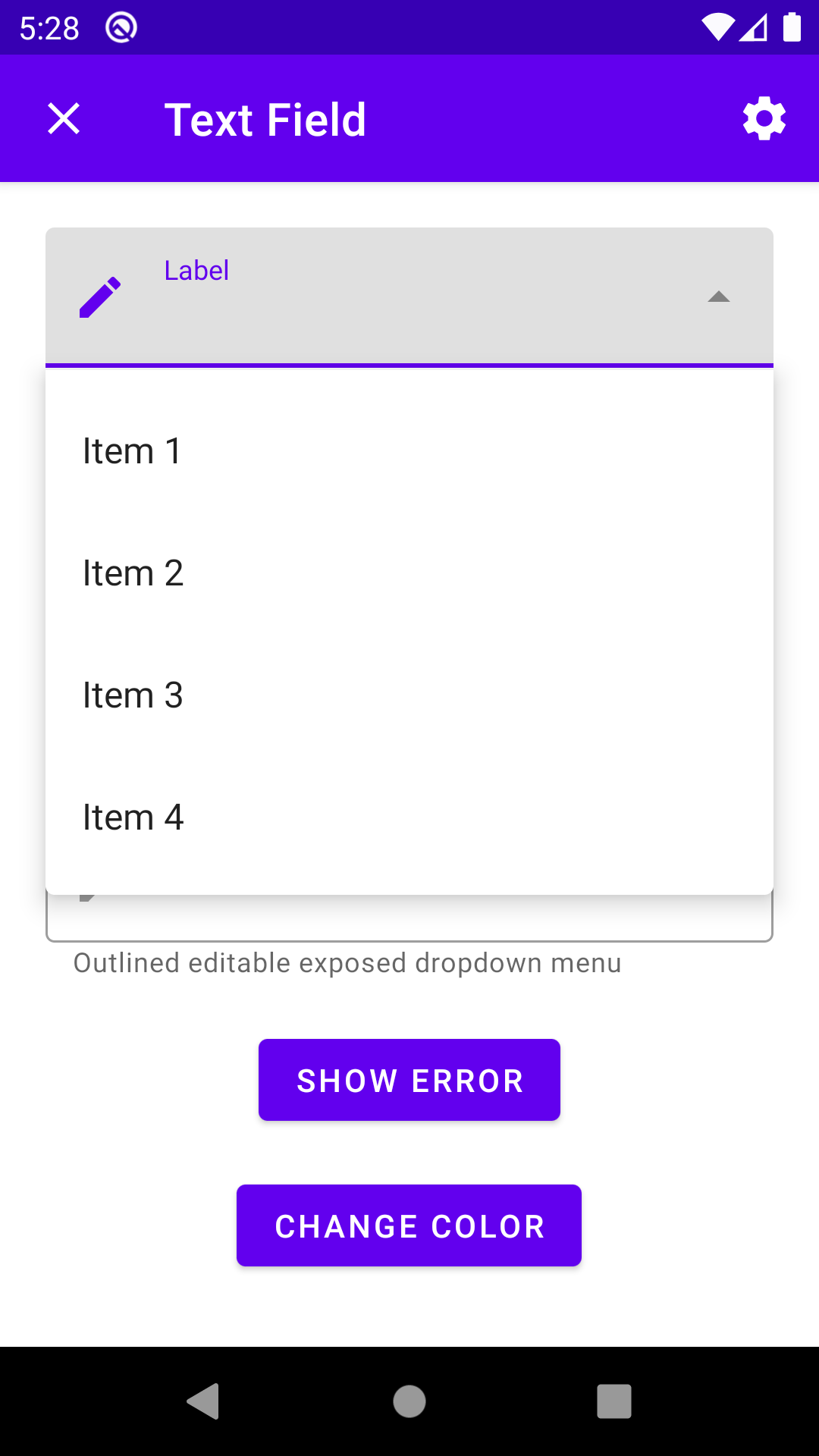Tap the outlined editable dropdown field
Viewport: 819px width, 1456px height.
click(409, 918)
